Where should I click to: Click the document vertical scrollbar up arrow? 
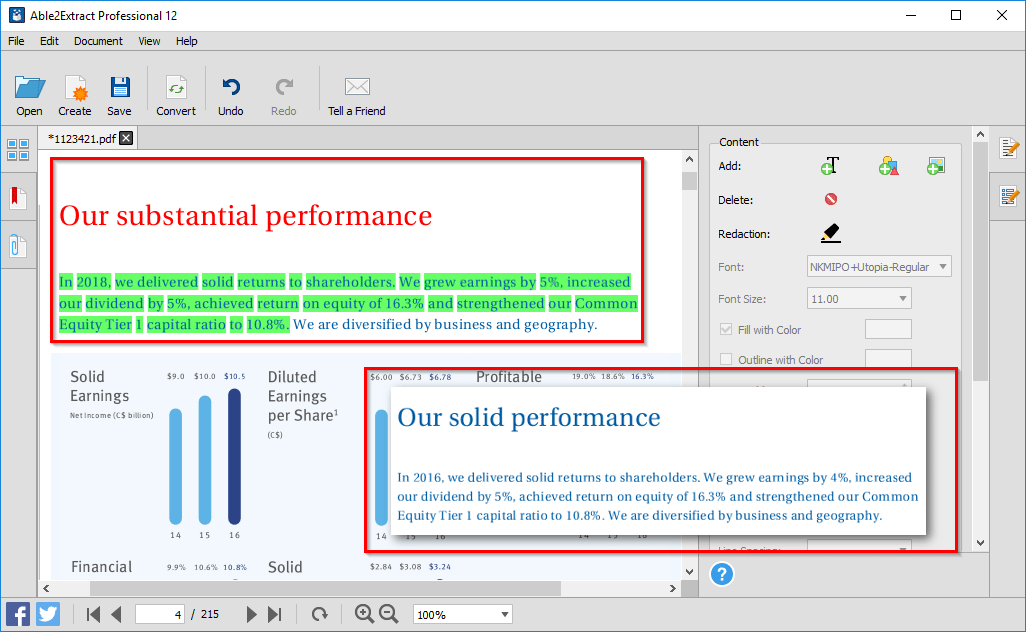pos(689,159)
